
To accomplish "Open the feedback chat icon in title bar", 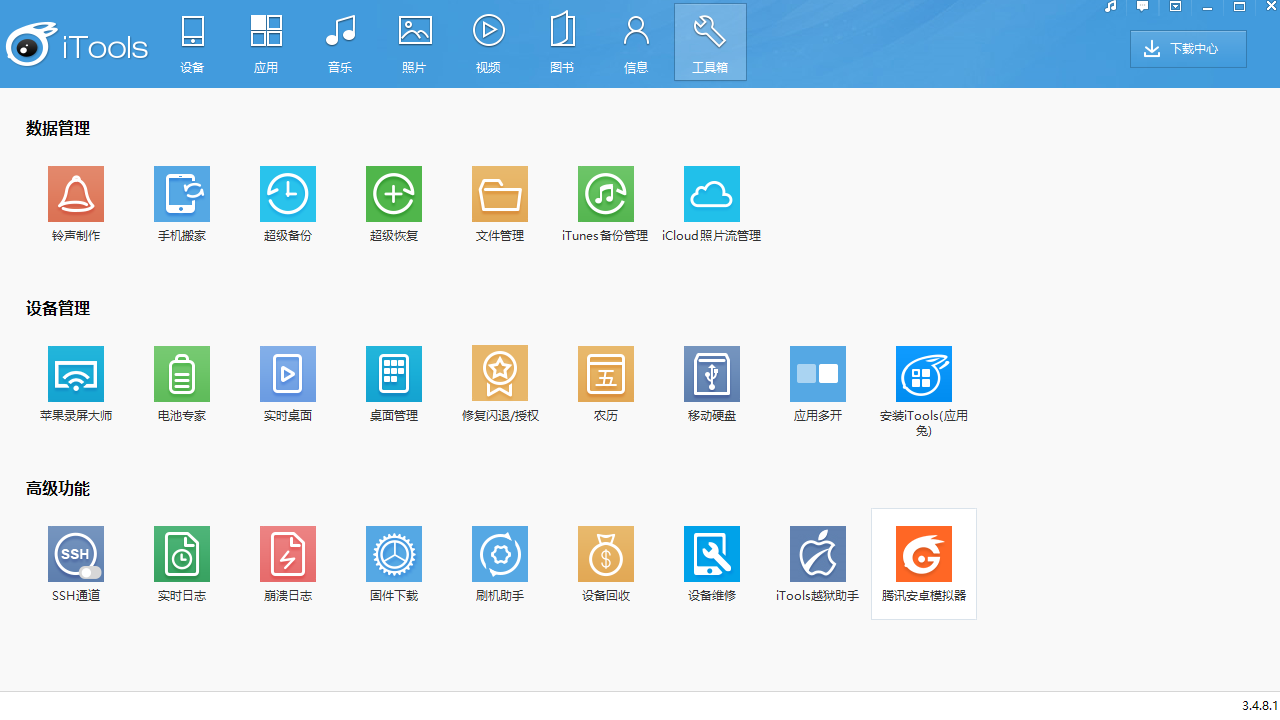I will [1142, 6].
